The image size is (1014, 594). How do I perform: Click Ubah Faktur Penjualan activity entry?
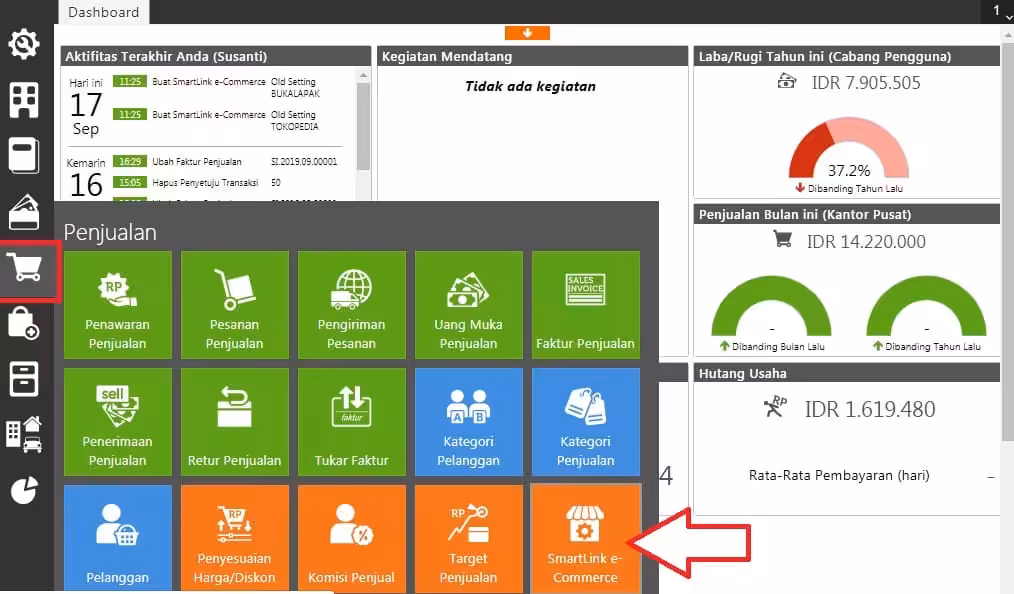226,162
